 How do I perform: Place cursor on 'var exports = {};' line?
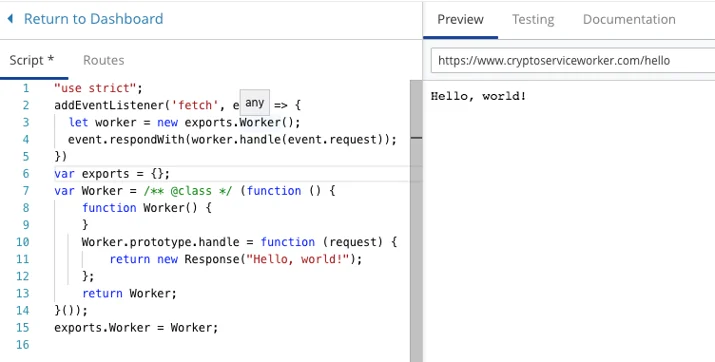pos(112,174)
